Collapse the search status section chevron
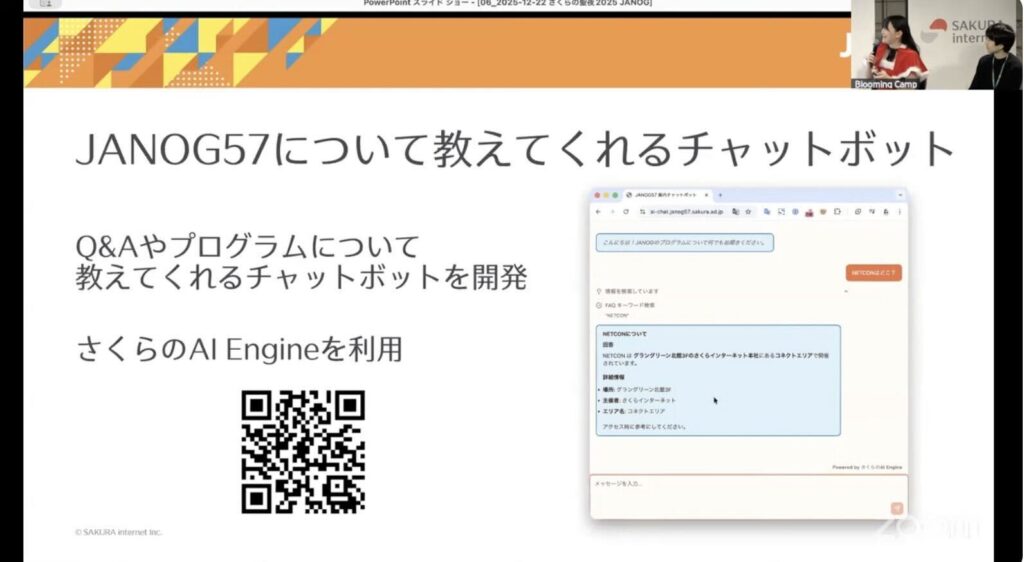The height and width of the screenshot is (562, 1024). [x=845, y=291]
